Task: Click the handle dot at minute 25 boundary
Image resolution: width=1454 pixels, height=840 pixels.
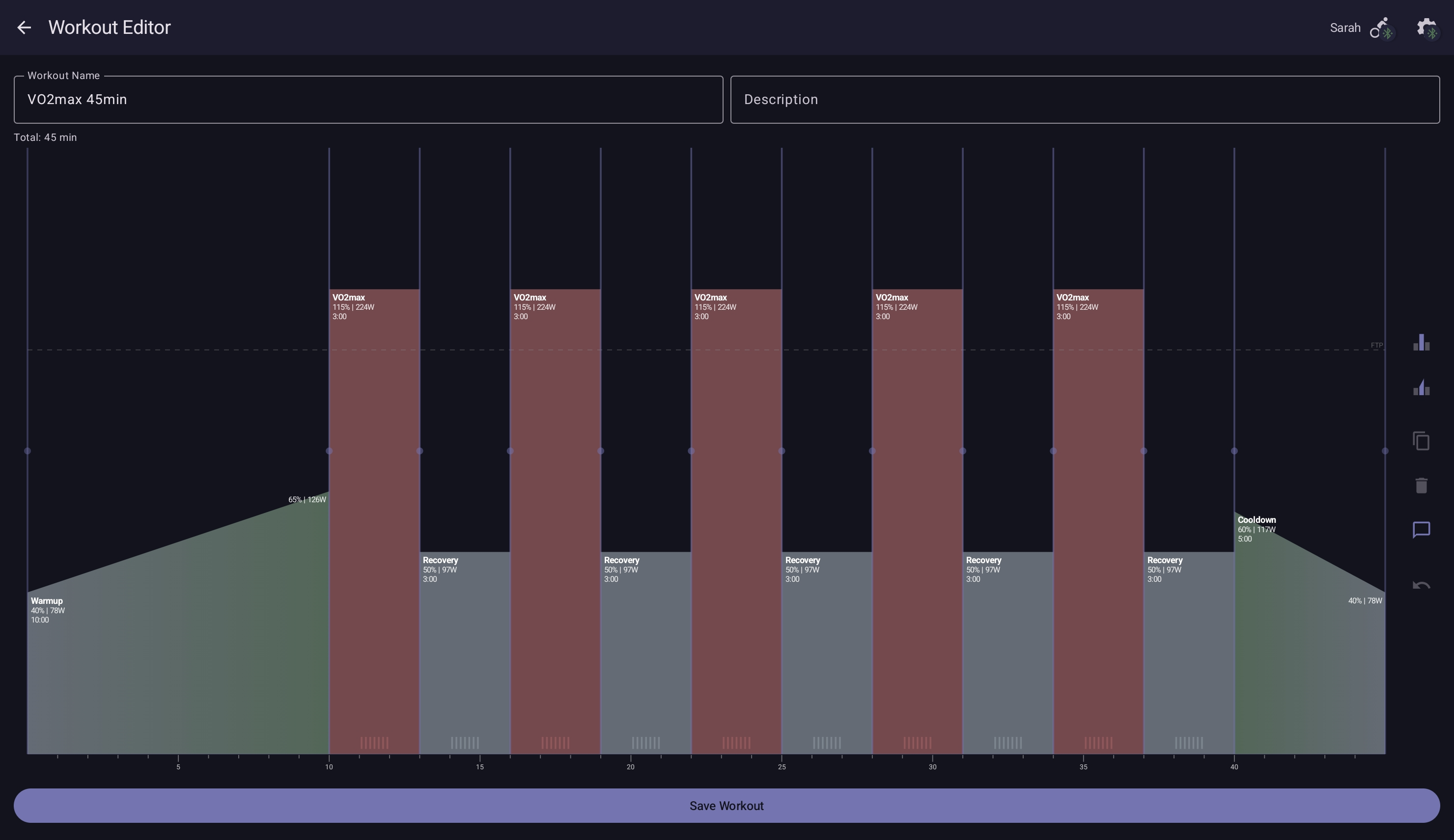Action: click(x=782, y=451)
